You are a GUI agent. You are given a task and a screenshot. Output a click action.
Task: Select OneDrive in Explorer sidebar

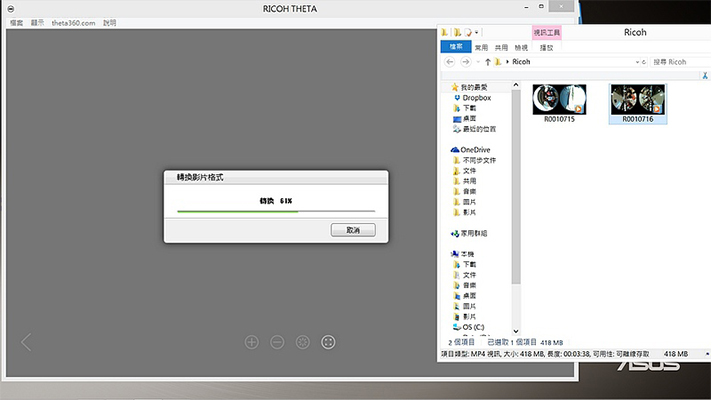tap(475, 150)
